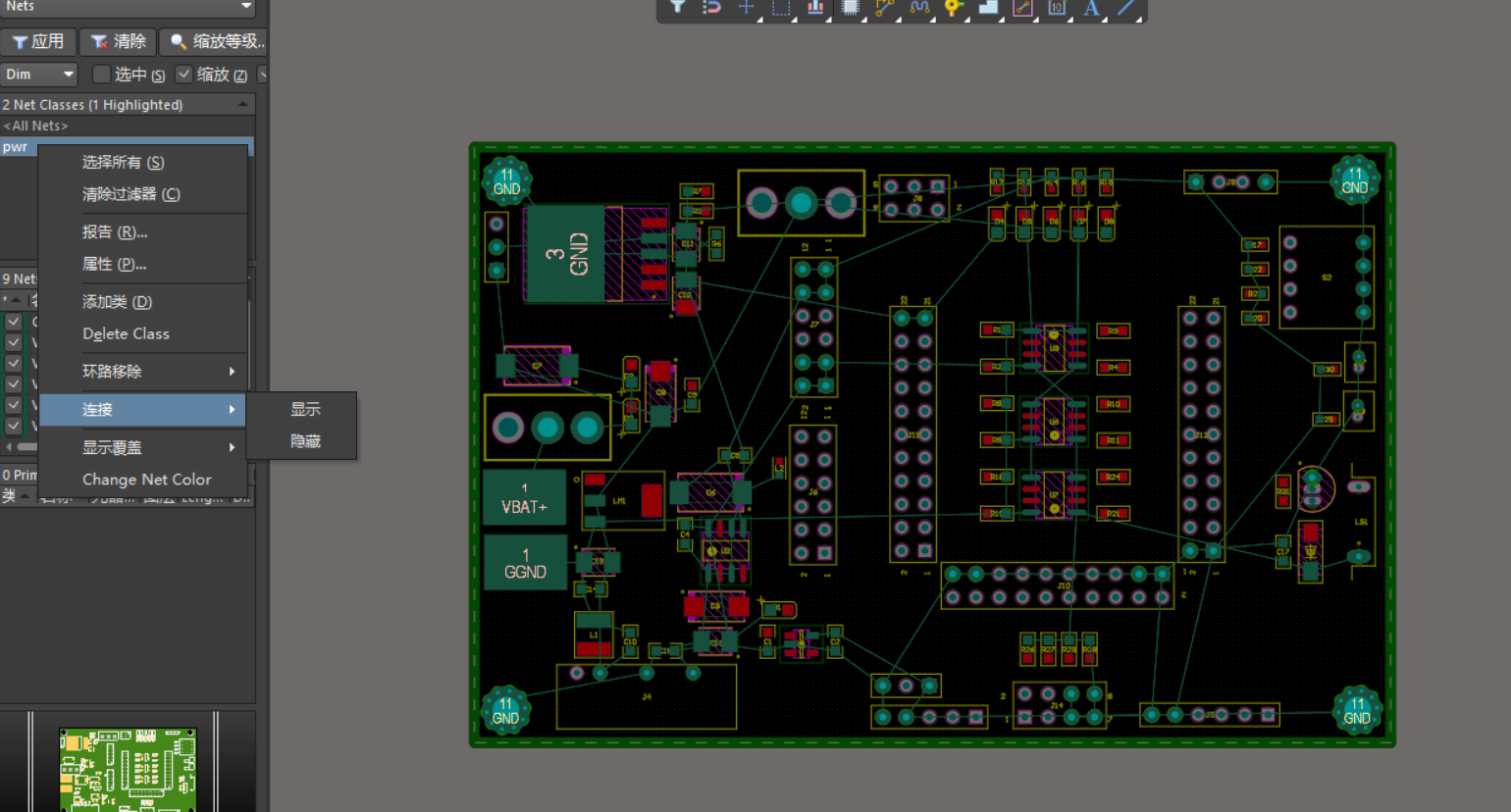Uncheck the fourth net row checkbox
The width and height of the screenshot is (1511, 812).
(14, 384)
